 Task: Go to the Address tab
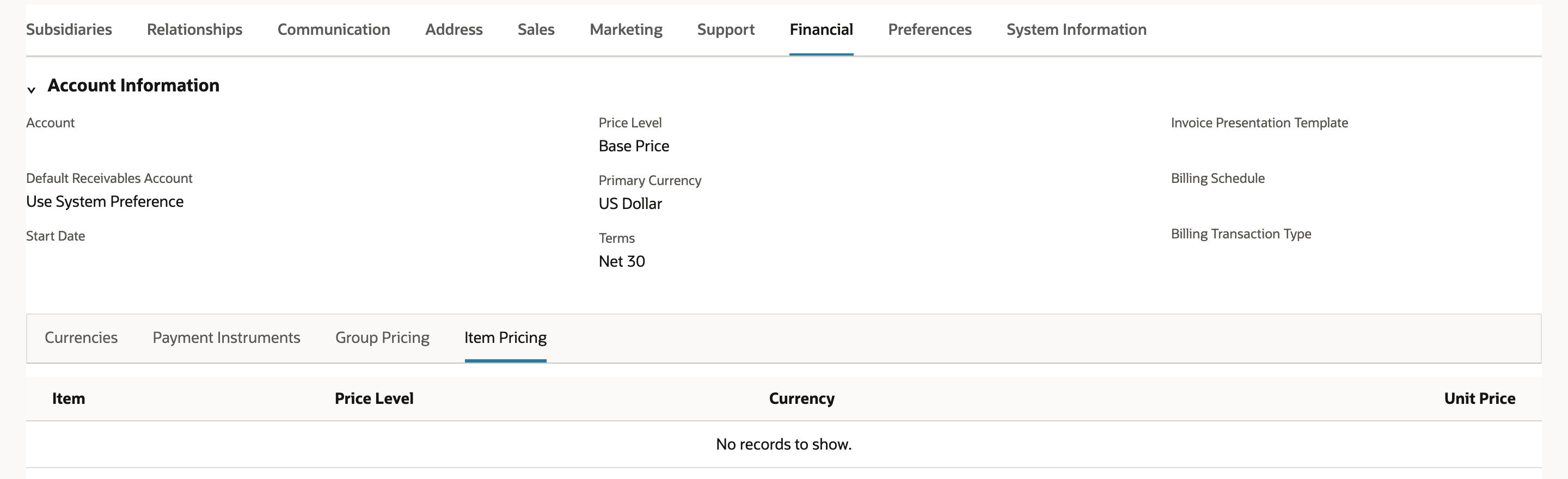[x=454, y=29]
